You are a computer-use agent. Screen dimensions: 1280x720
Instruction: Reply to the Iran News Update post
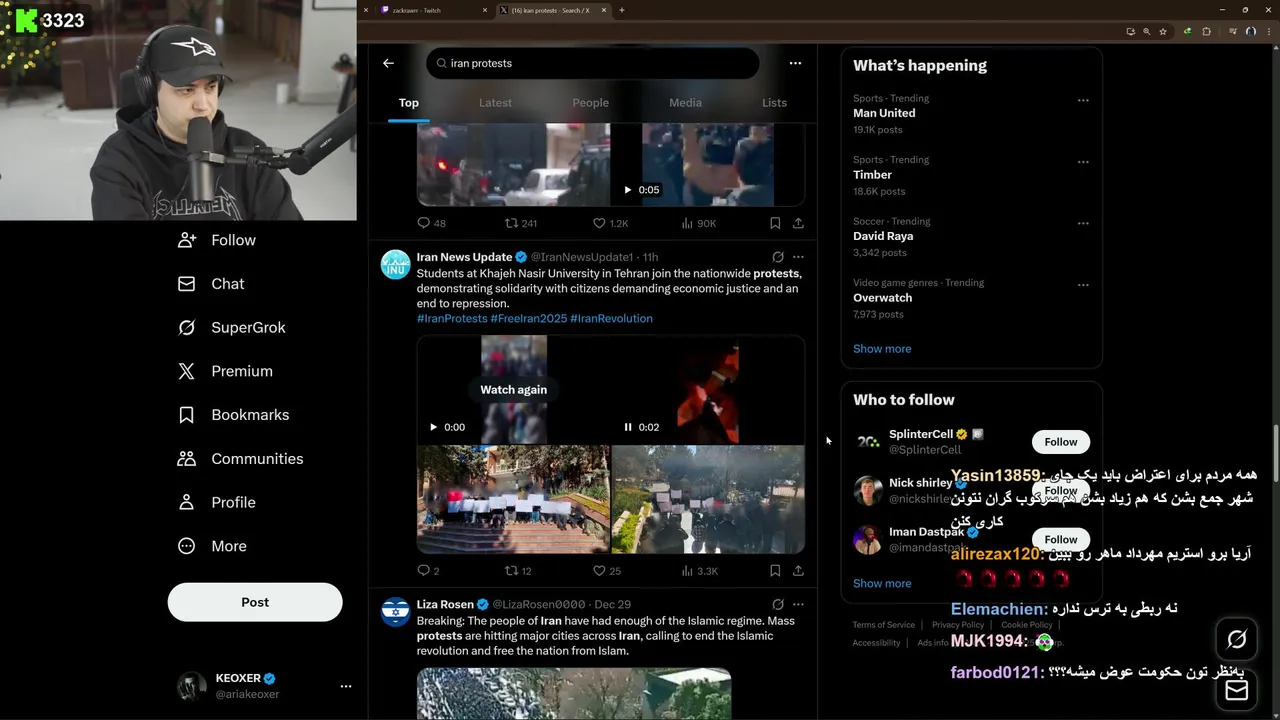click(427, 571)
